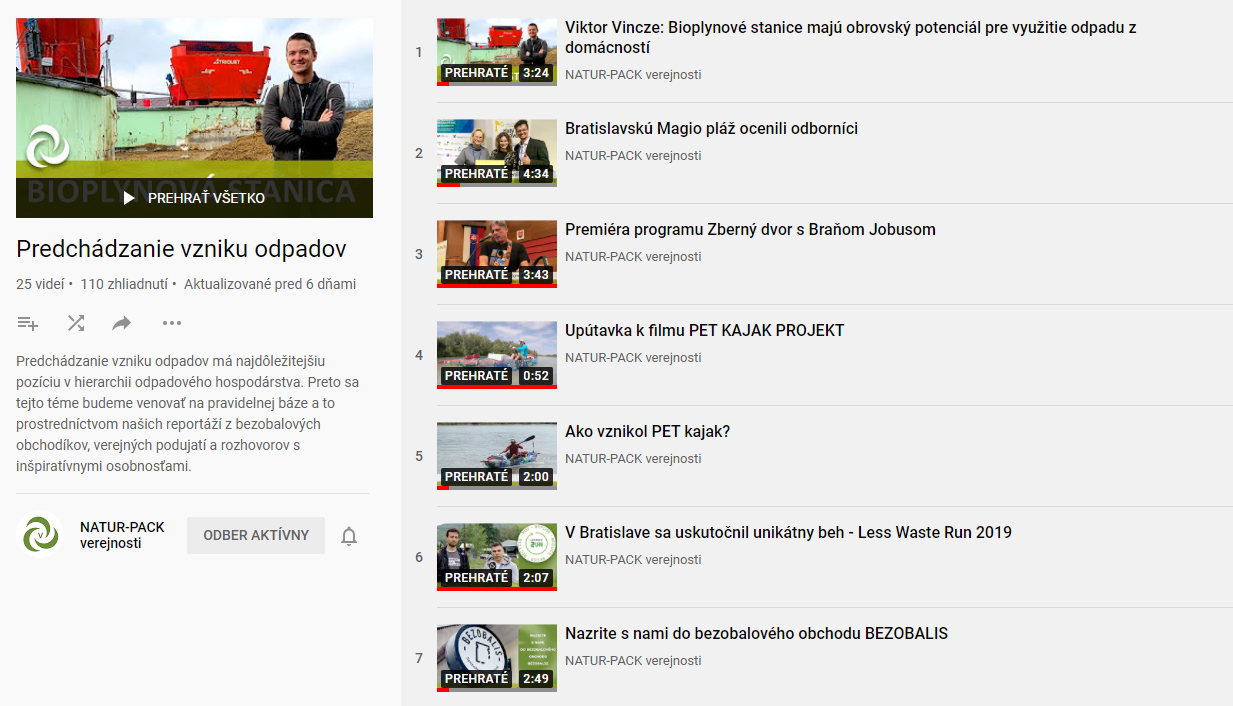Viewport: 1233px width, 706px height.
Task: Open the Bratislavskú Magio pláž video thumbnail
Action: click(x=497, y=153)
